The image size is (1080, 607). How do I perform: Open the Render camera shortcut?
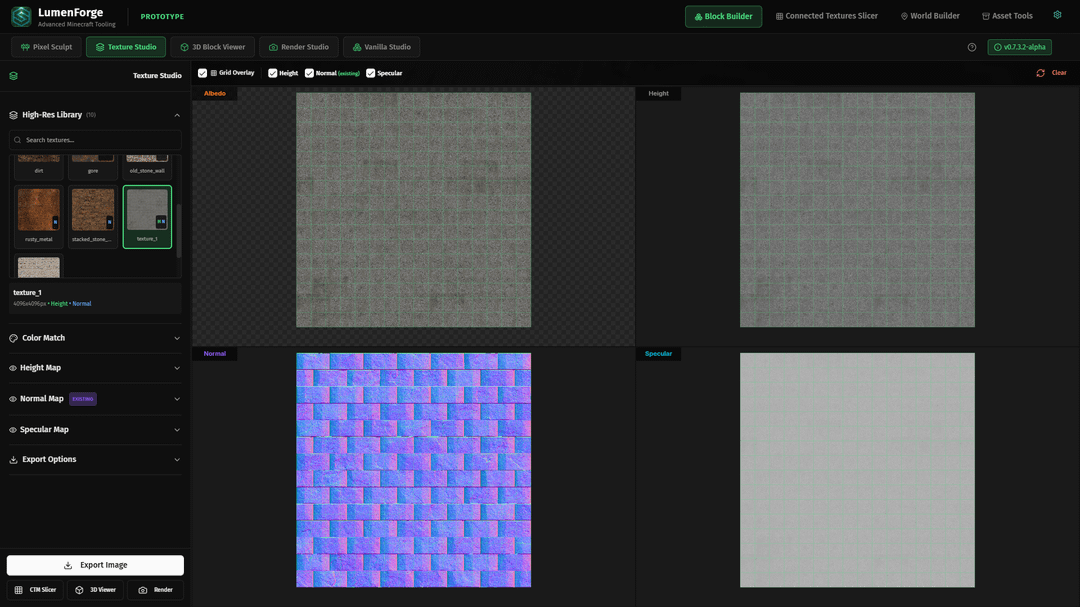click(155, 590)
